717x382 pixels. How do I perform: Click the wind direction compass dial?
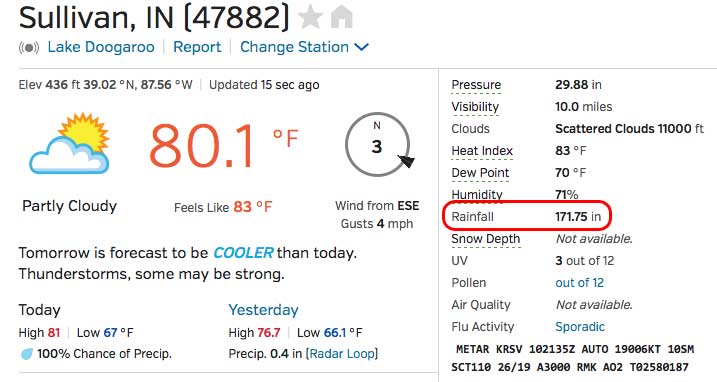click(x=378, y=145)
